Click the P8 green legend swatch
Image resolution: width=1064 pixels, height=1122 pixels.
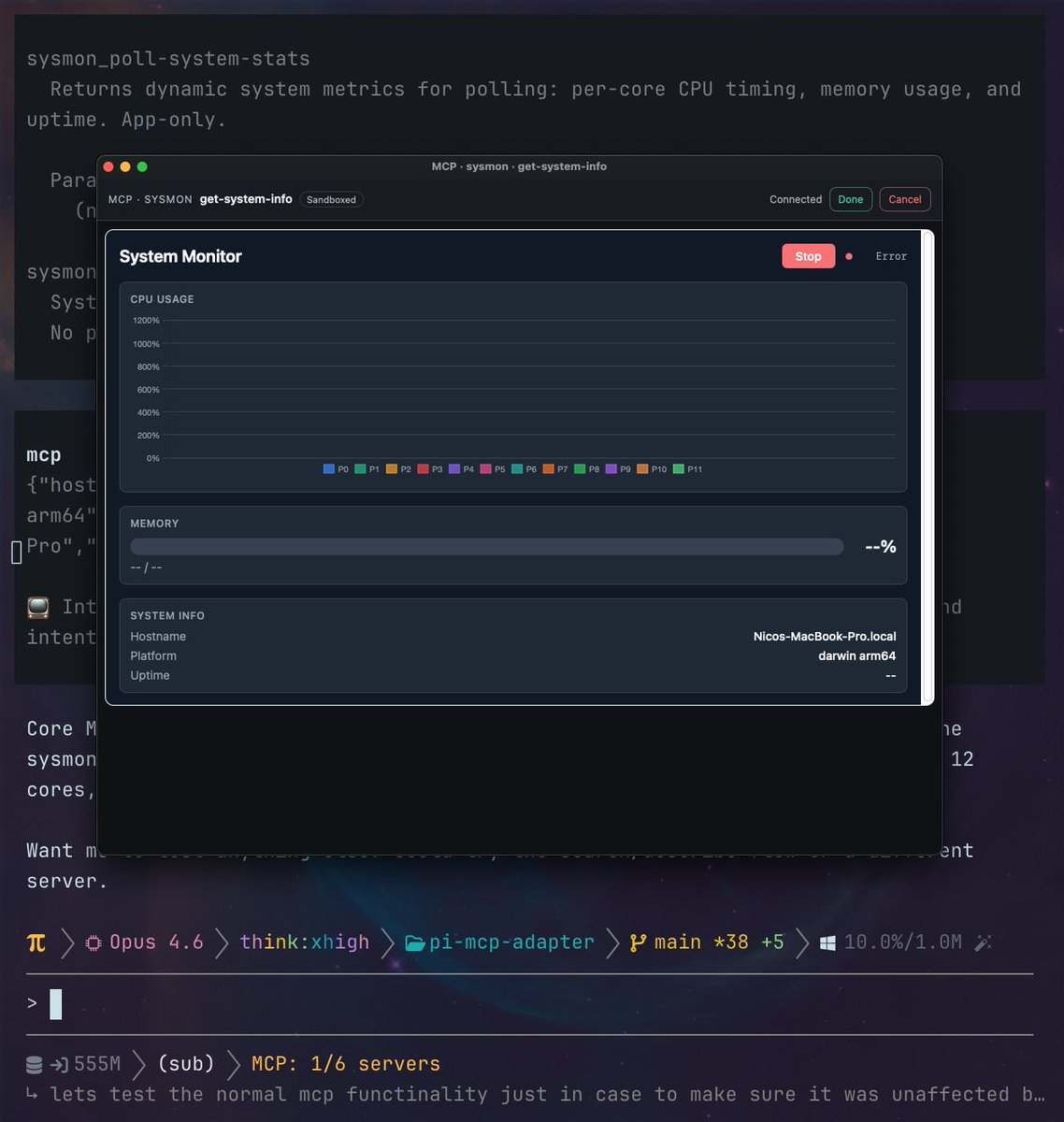(x=580, y=468)
